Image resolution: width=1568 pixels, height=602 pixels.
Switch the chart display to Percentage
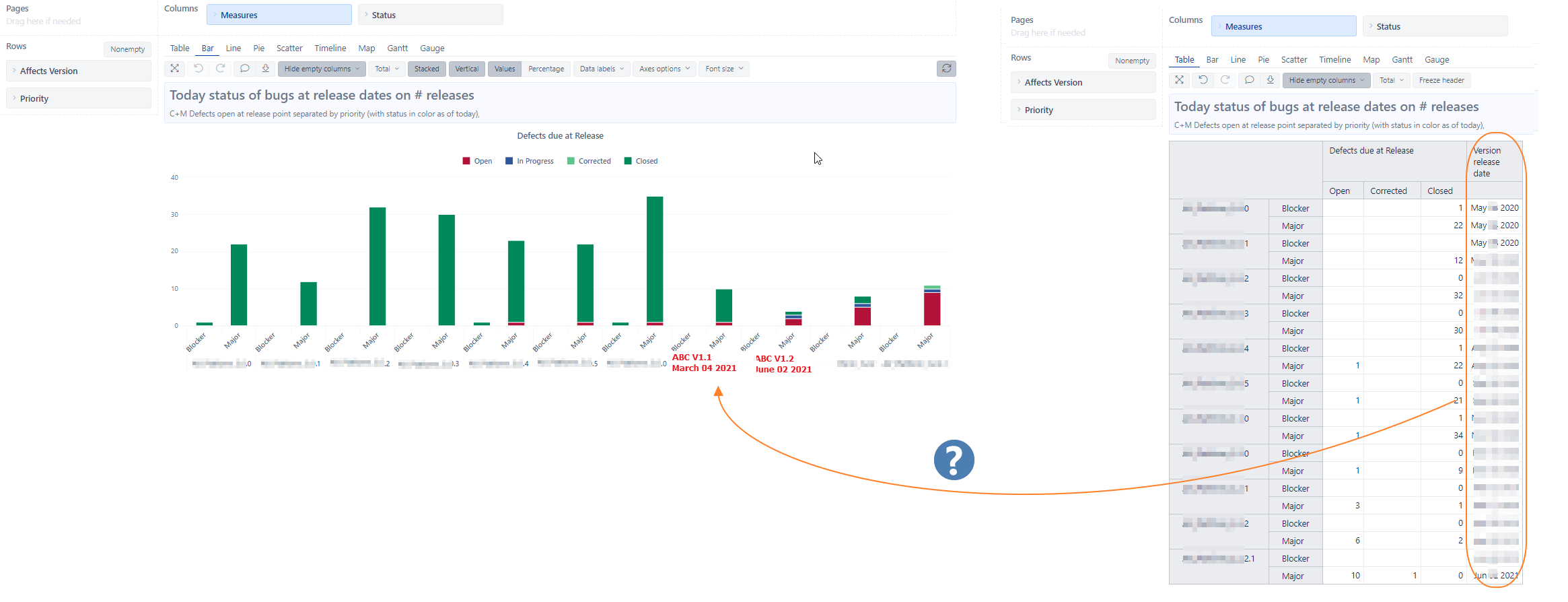(546, 69)
